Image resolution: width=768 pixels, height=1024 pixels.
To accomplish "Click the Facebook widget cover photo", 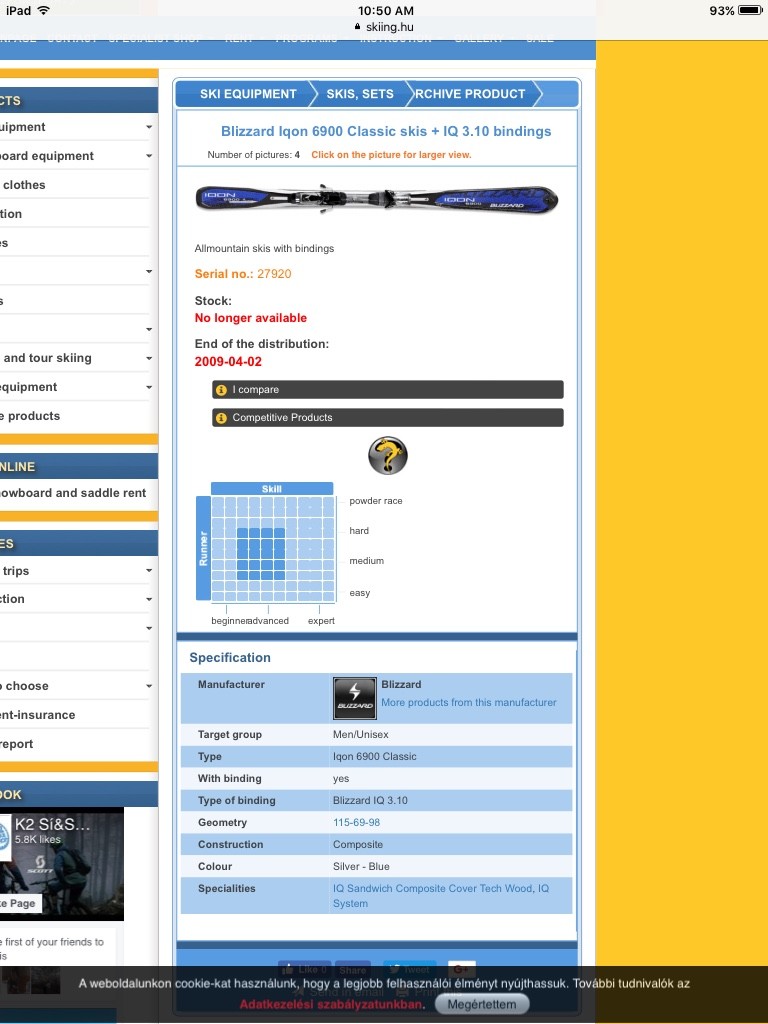I will point(62,864).
